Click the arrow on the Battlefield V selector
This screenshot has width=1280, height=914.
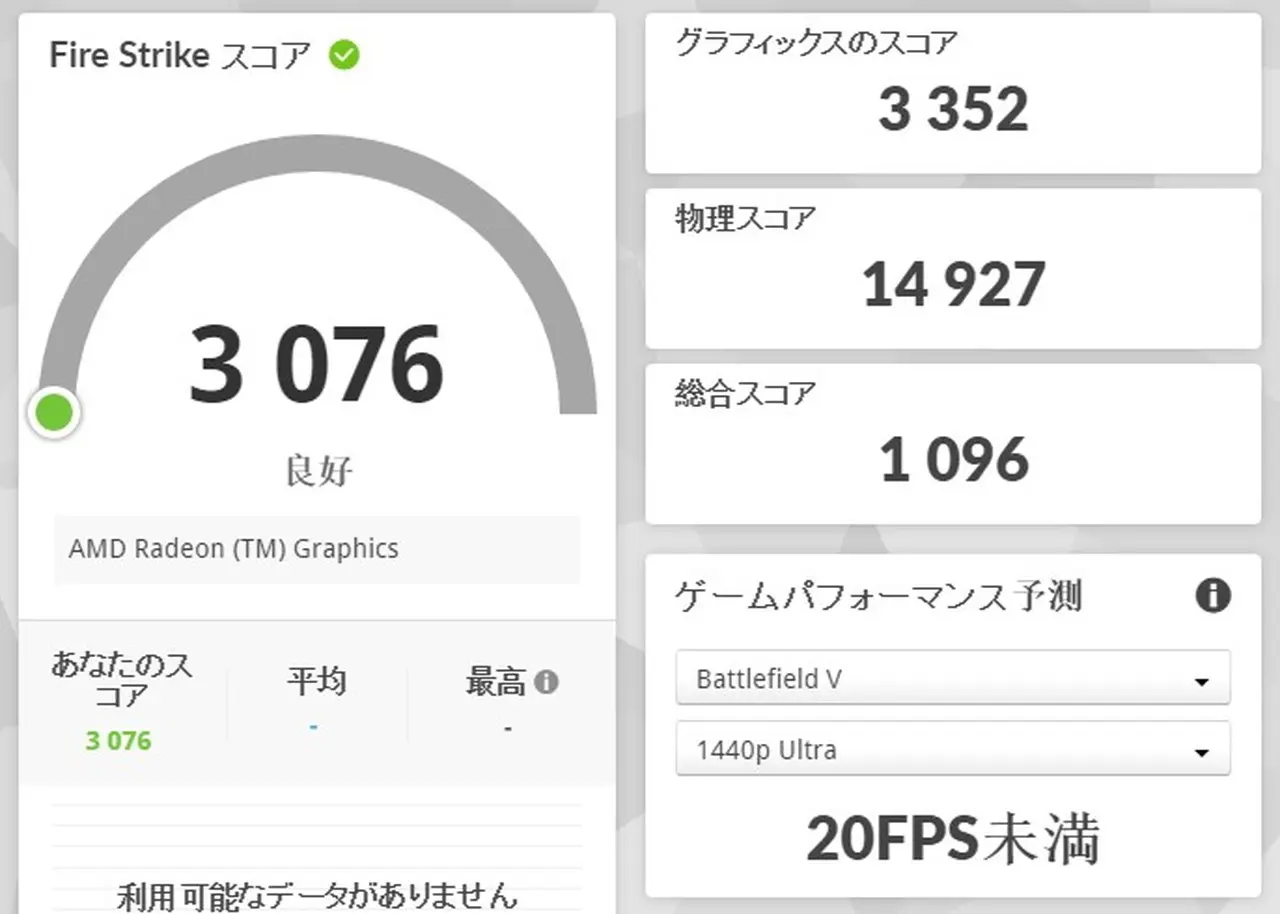[1201, 681]
